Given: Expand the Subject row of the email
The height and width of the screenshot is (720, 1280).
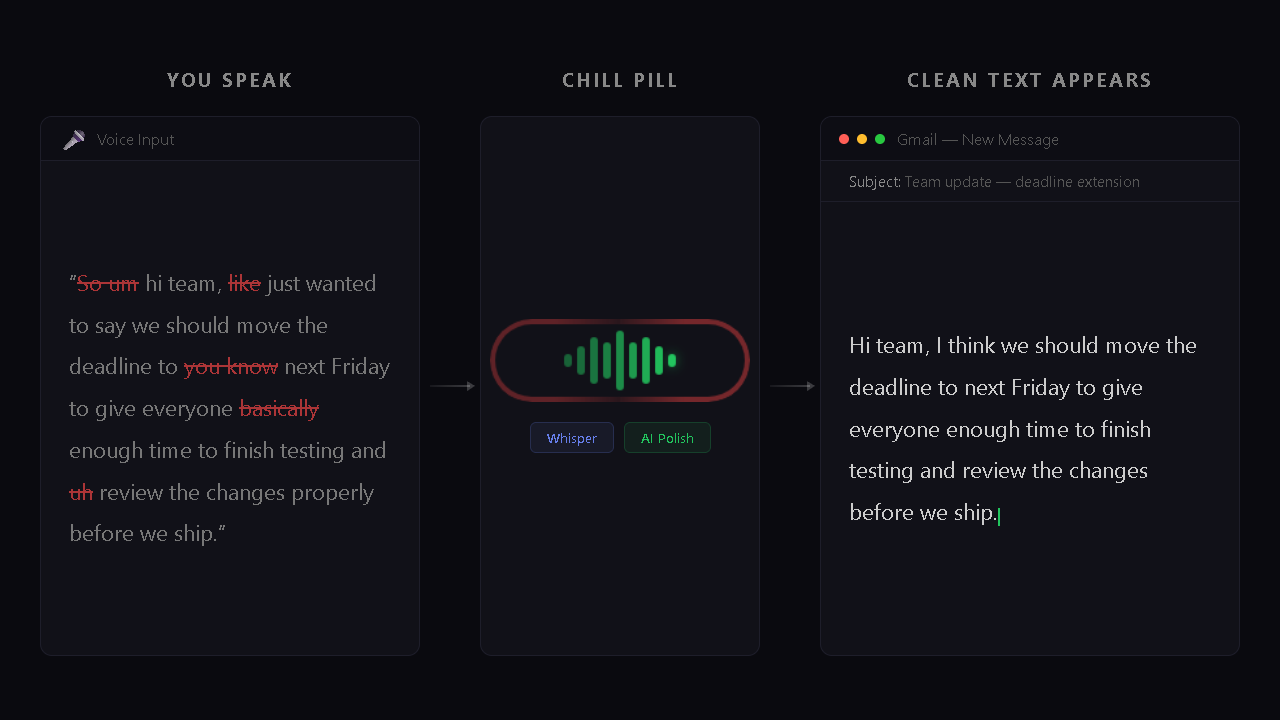Looking at the screenshot, I should coord(1030,182).
